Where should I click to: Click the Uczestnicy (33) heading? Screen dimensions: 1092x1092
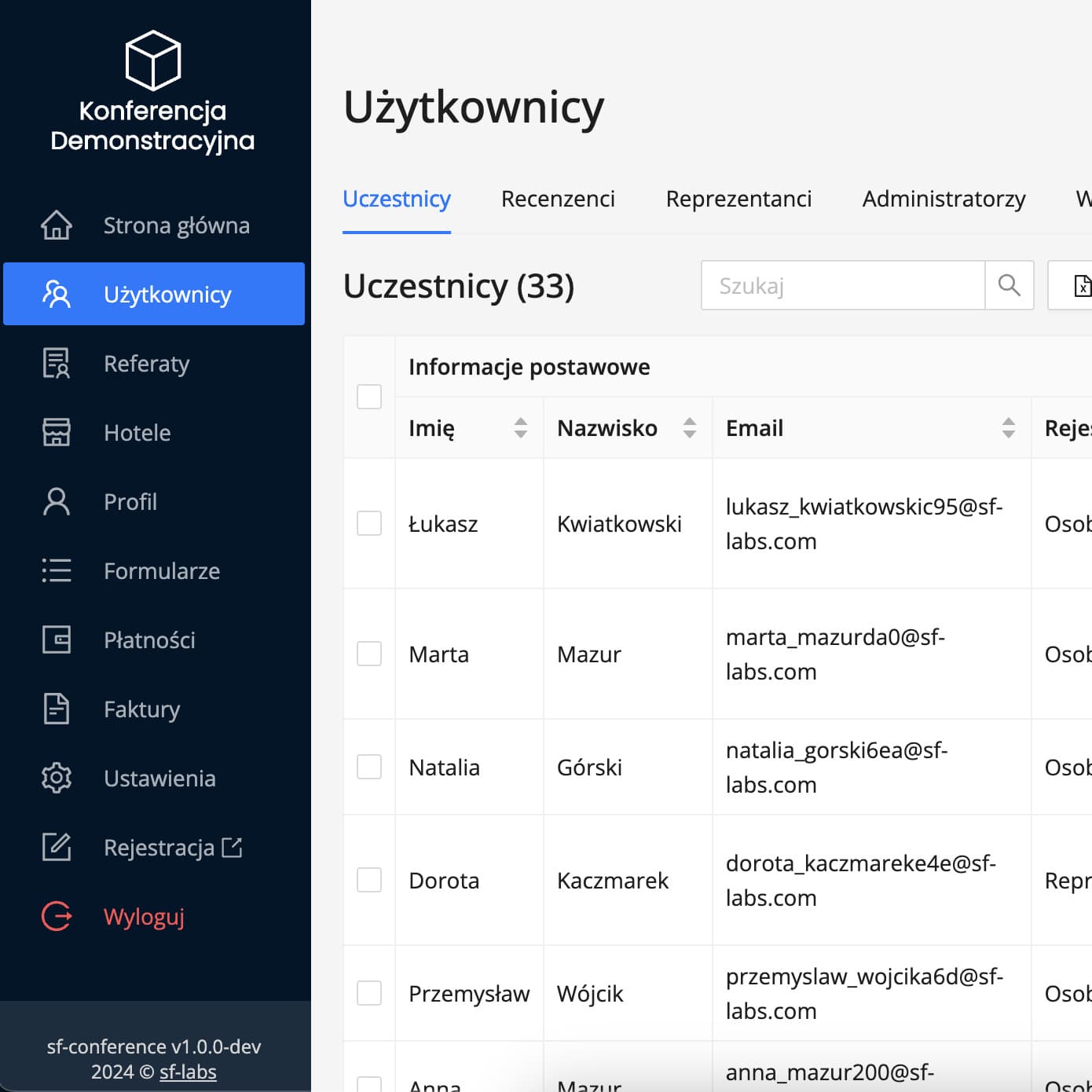pyautogui.click(x=459, y=285)
